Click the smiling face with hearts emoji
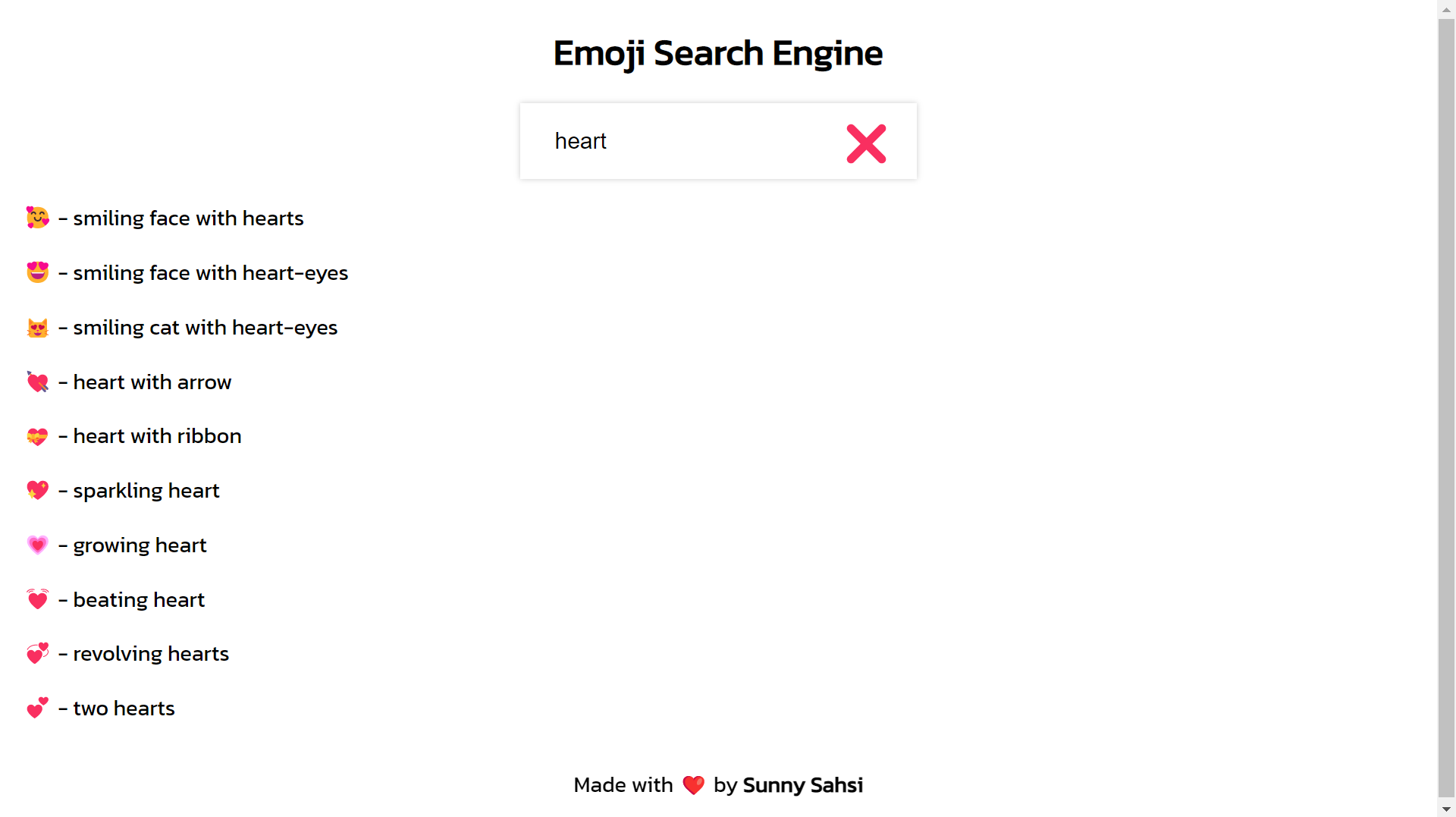1456x817 pixels. click(37, 218)
